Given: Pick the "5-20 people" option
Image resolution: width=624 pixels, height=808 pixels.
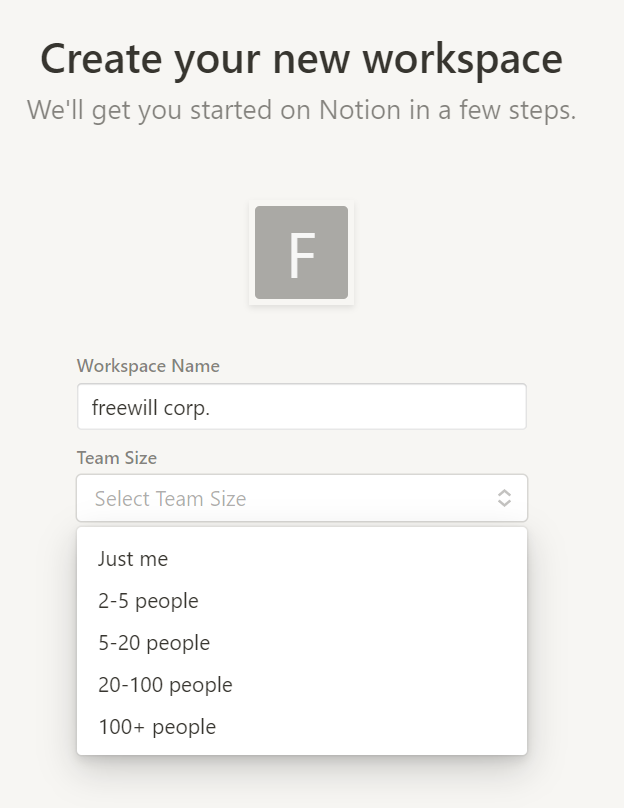Looking at the screenshot, I should pos(154,643).
